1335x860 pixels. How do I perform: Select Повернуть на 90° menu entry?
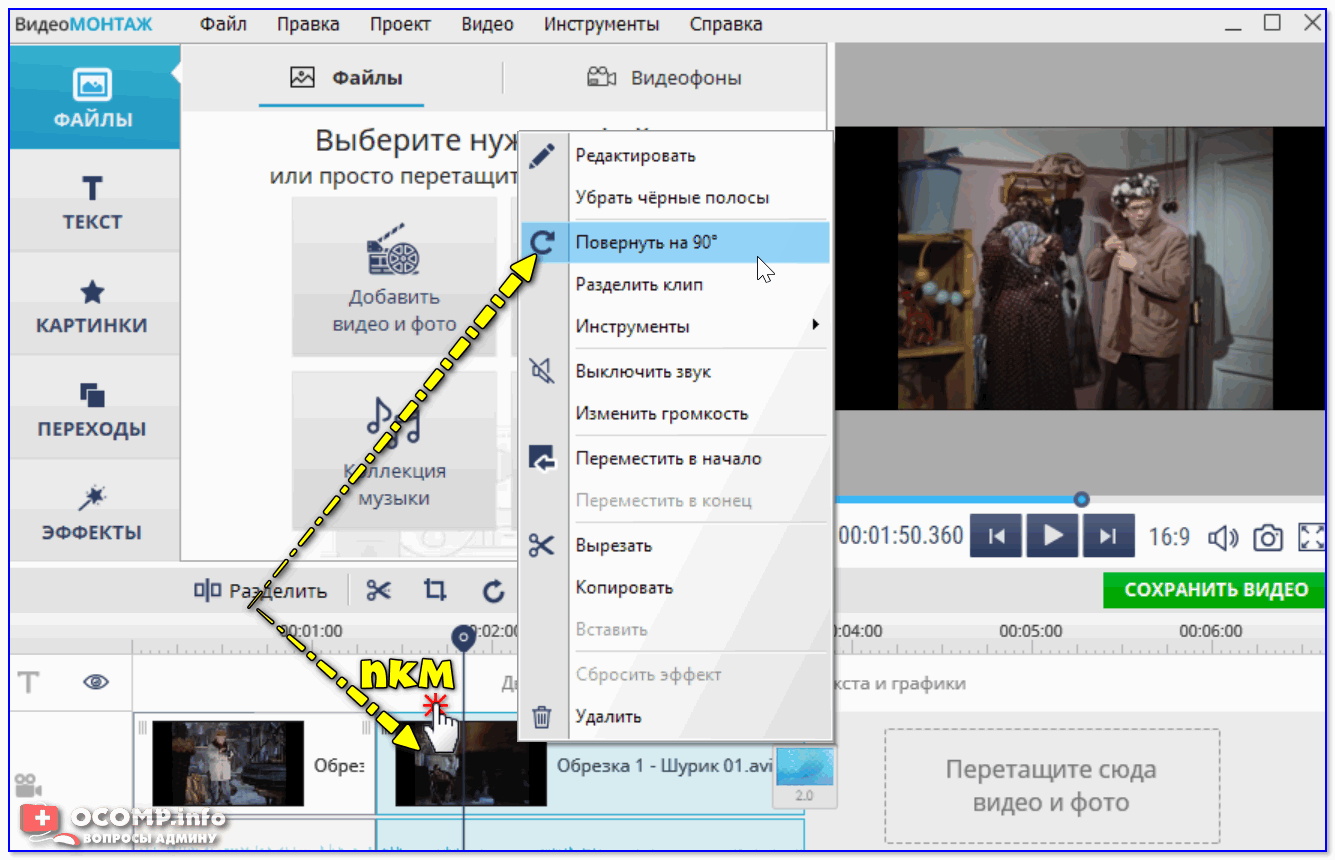pos(675,242)
